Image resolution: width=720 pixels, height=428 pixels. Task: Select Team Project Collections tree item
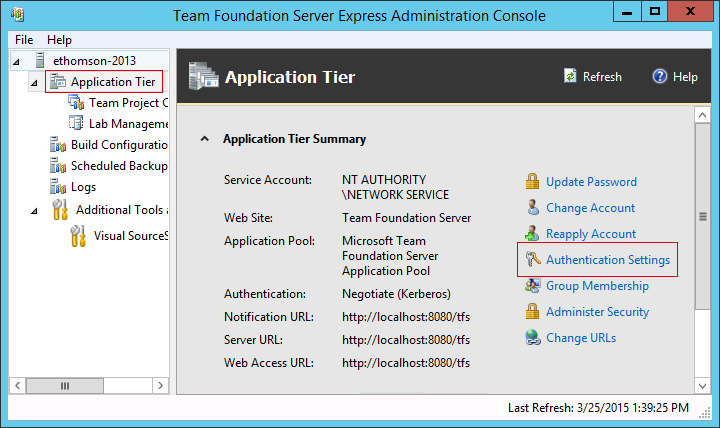[x=128, y=103]
